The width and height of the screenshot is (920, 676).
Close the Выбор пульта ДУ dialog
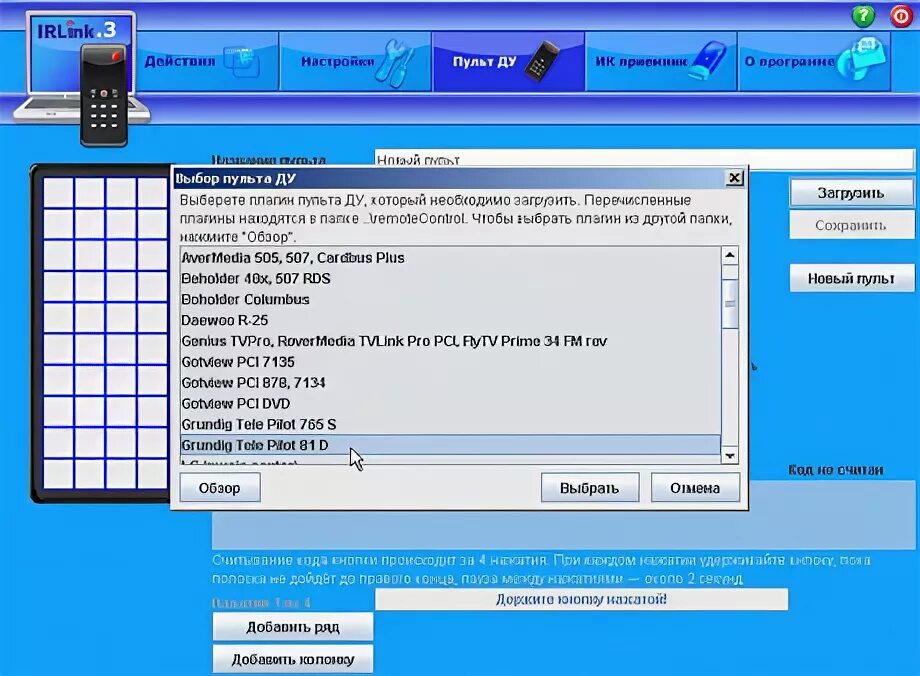click(735, 178)
